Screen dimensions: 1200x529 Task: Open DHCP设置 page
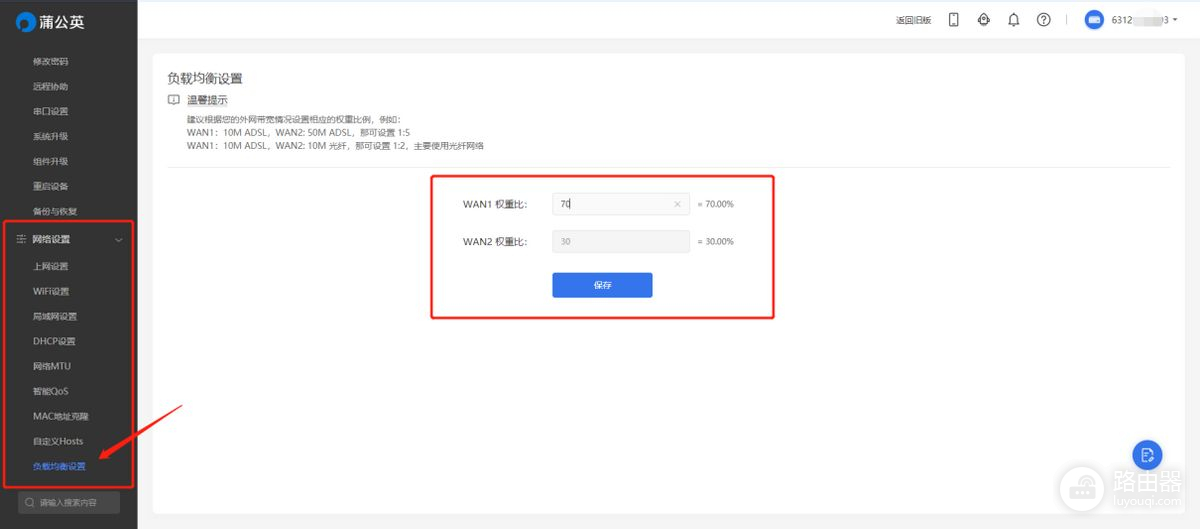tap(54, 341)
